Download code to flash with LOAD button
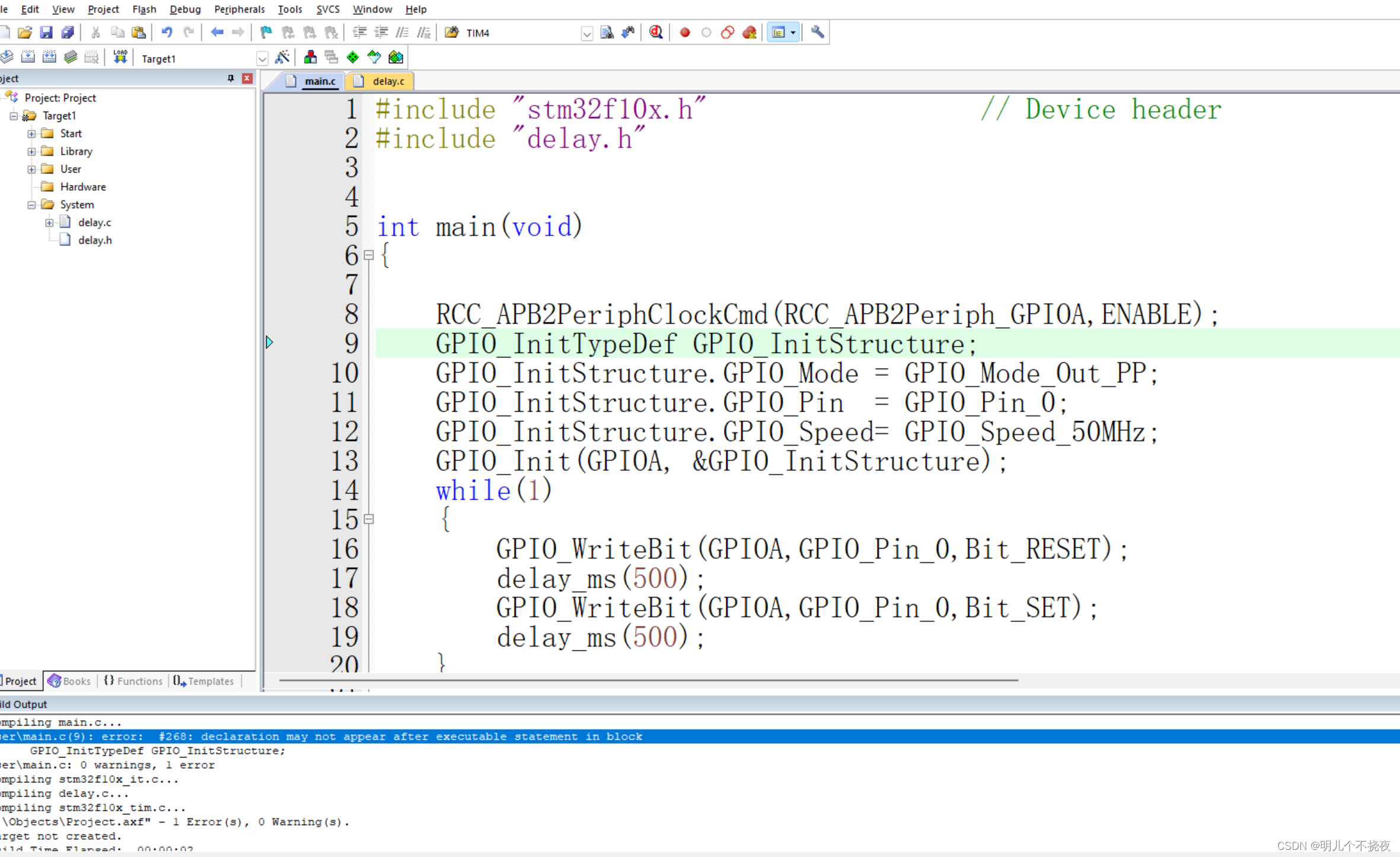The image size is (1400, 857). click(120, 57)
